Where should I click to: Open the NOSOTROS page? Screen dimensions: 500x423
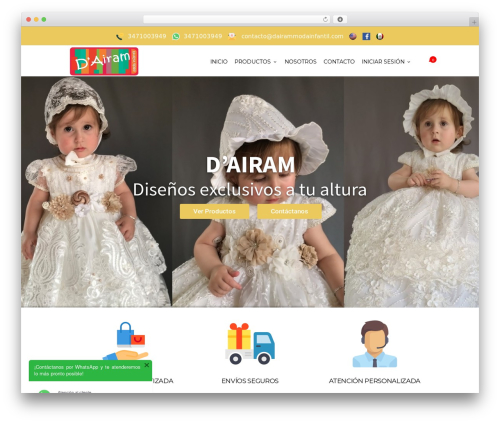(300, 62)
